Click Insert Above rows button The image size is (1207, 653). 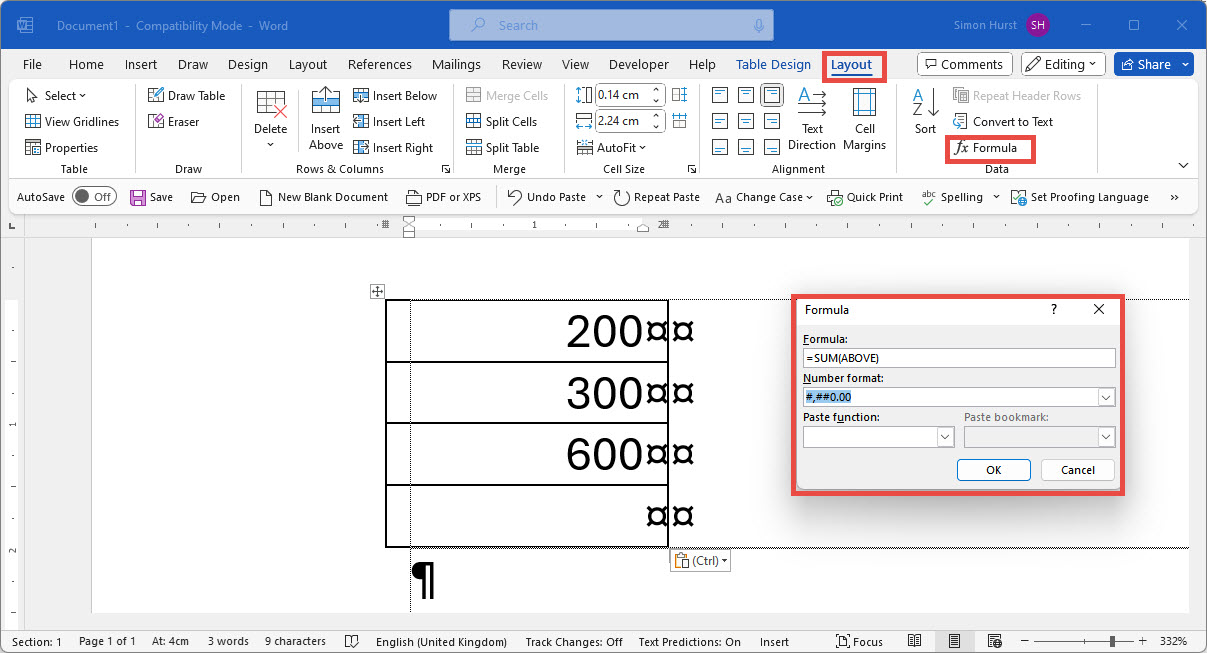click(x=325, y=119)
